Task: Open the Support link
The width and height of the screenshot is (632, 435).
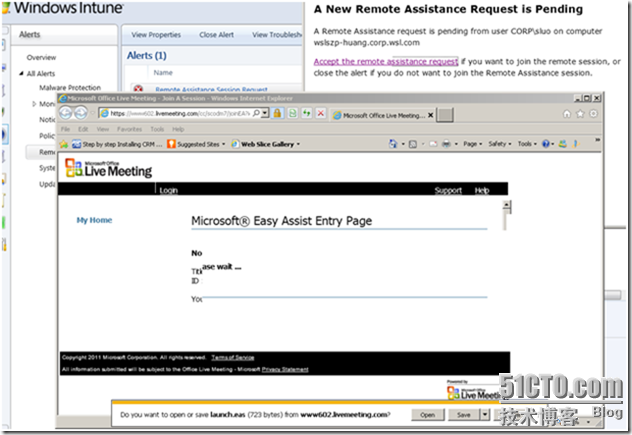Action: [448, 190]
